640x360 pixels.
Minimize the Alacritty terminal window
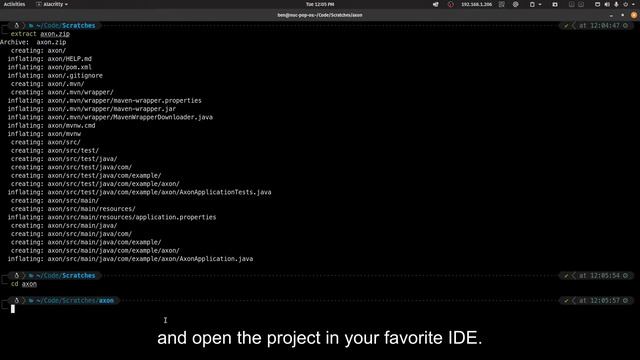click(611, 16)
